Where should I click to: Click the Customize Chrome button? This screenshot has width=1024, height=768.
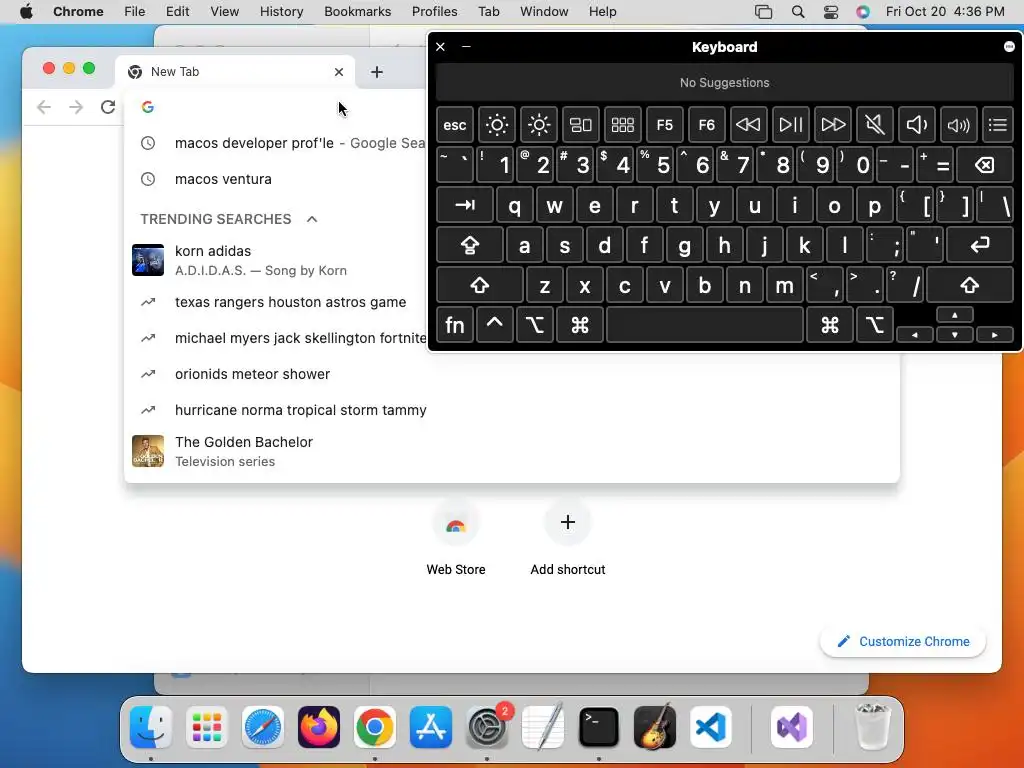point(903,641)
